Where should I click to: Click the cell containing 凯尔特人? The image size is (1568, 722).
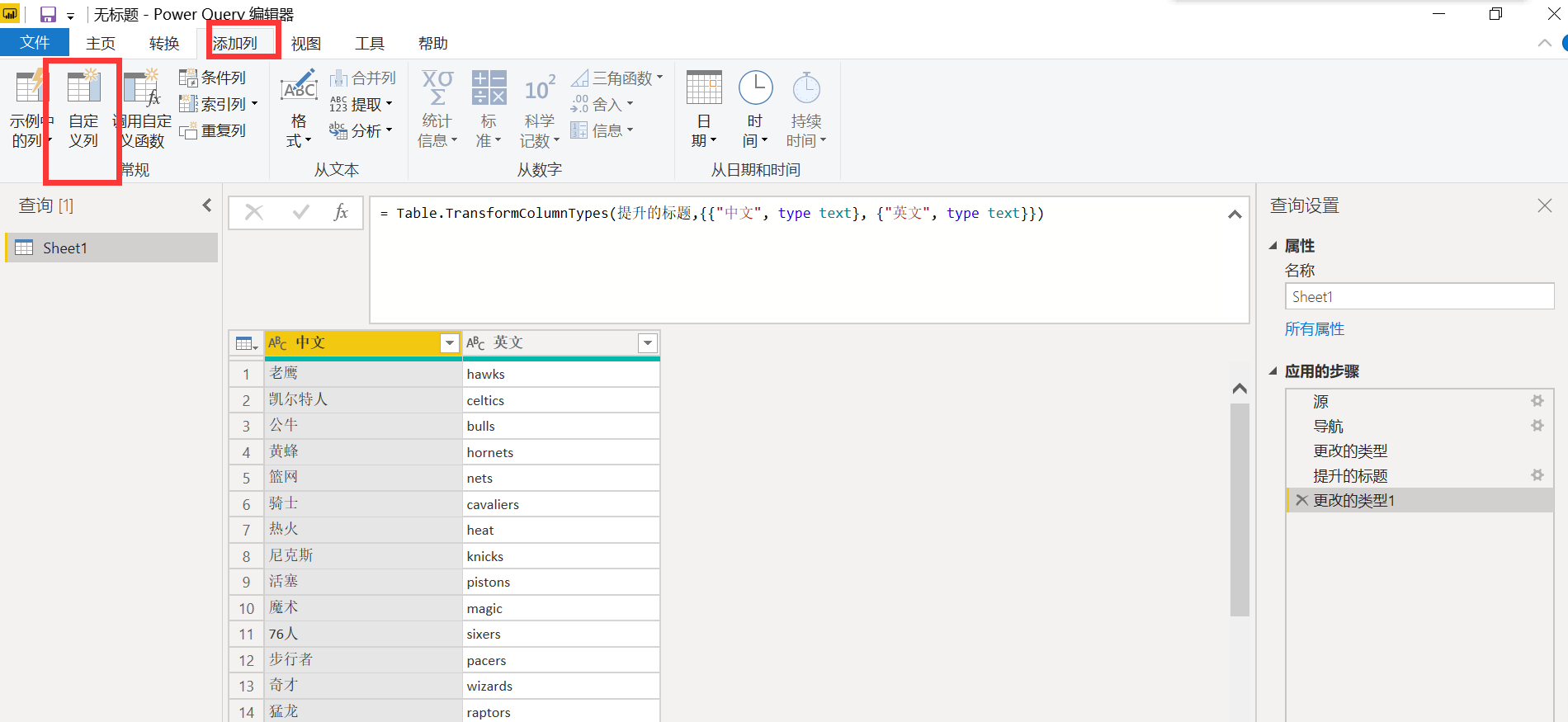[363, 399]
